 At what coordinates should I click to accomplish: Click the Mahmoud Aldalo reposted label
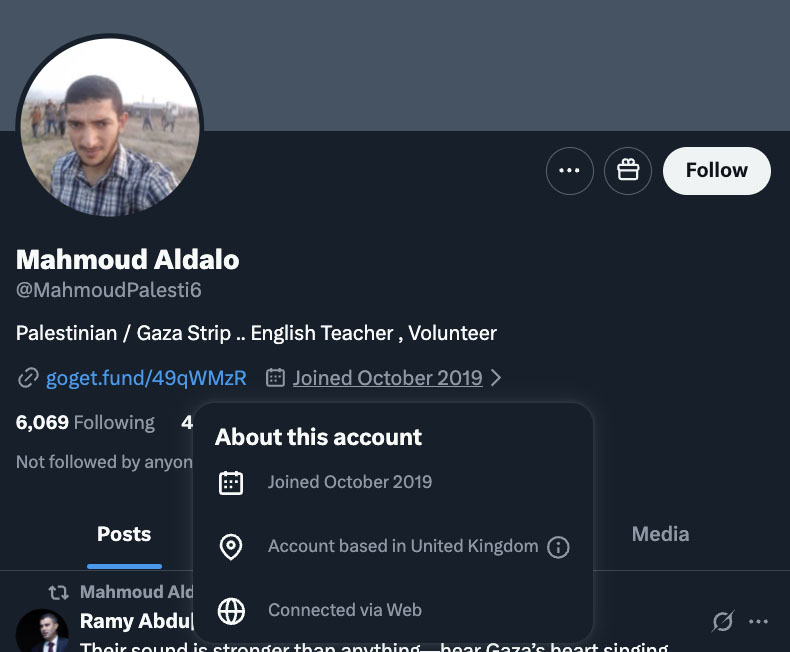(x=137, y=592)
